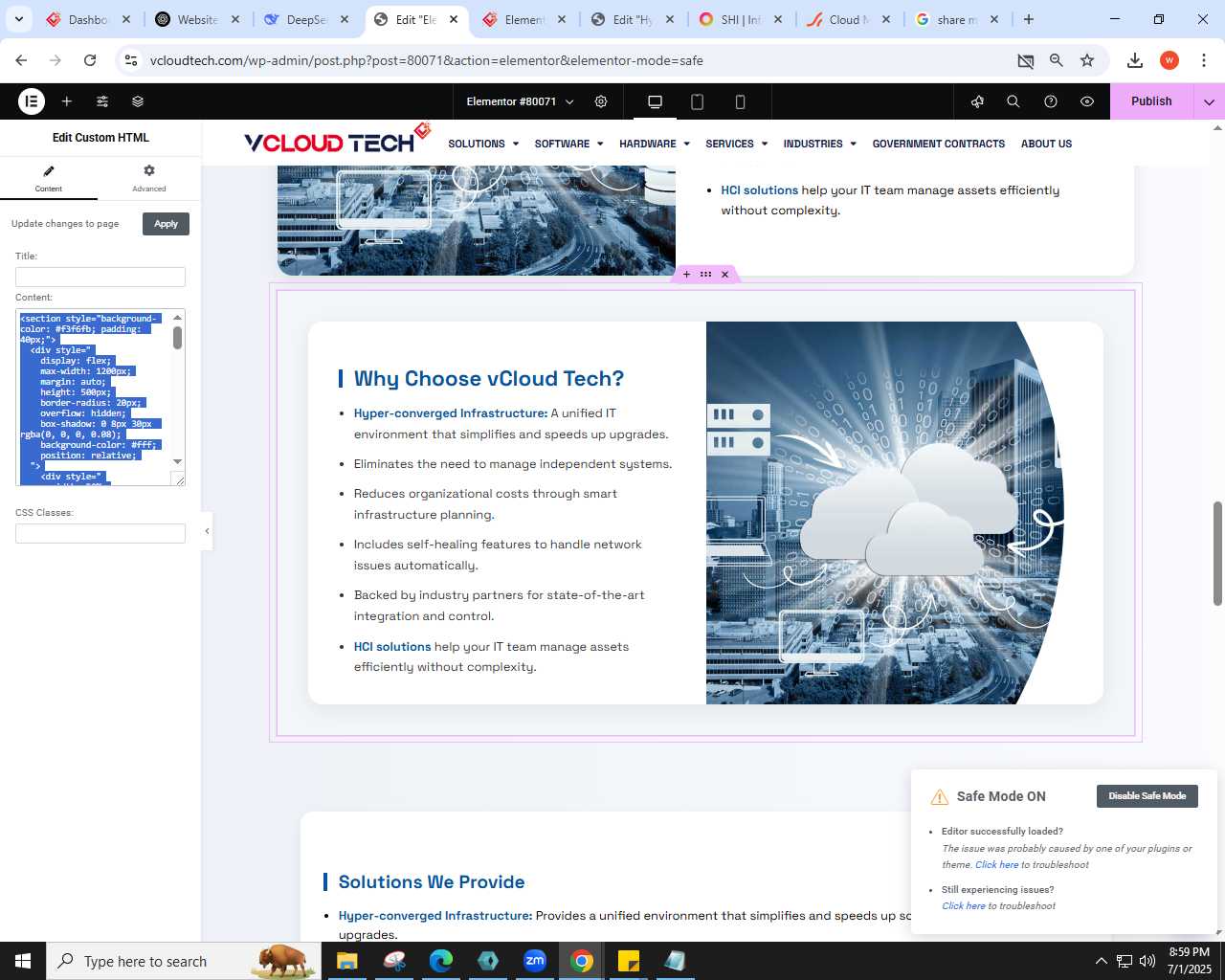Switch to the Content tab

[x=49, y=178]
